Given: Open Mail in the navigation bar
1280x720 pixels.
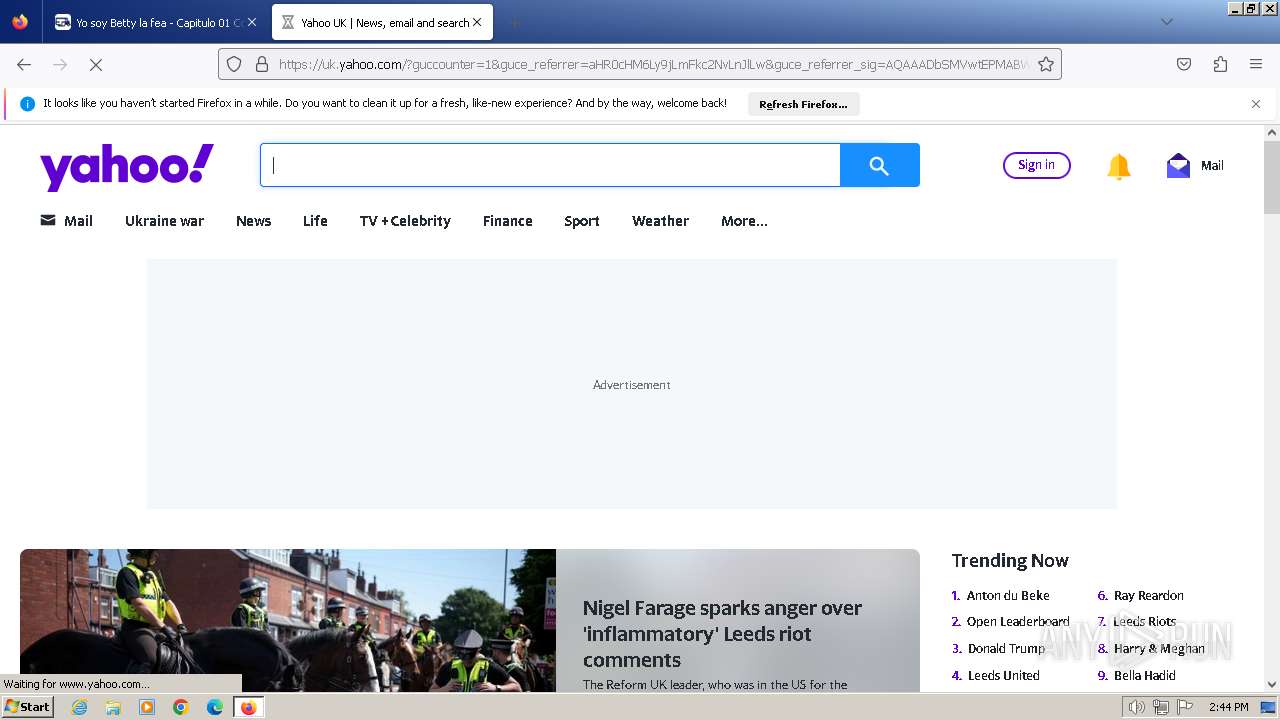Looking at the screenshot, I should tap(66, 221).
